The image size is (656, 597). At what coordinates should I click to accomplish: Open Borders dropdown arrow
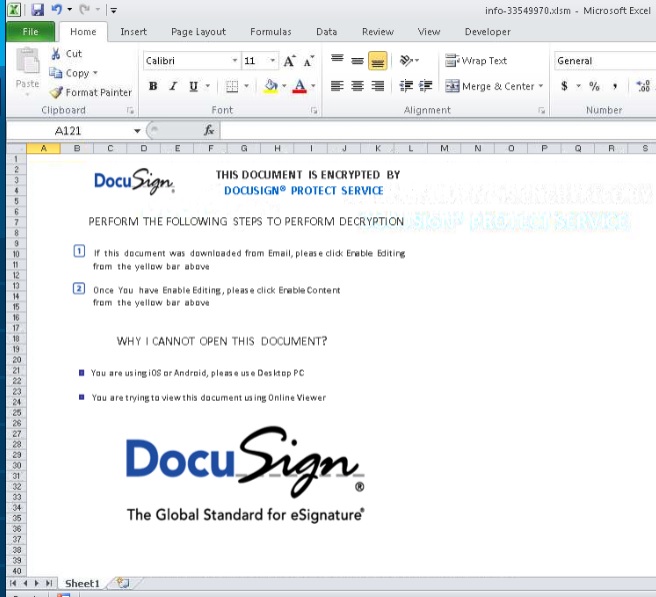[x=246, y=86]
